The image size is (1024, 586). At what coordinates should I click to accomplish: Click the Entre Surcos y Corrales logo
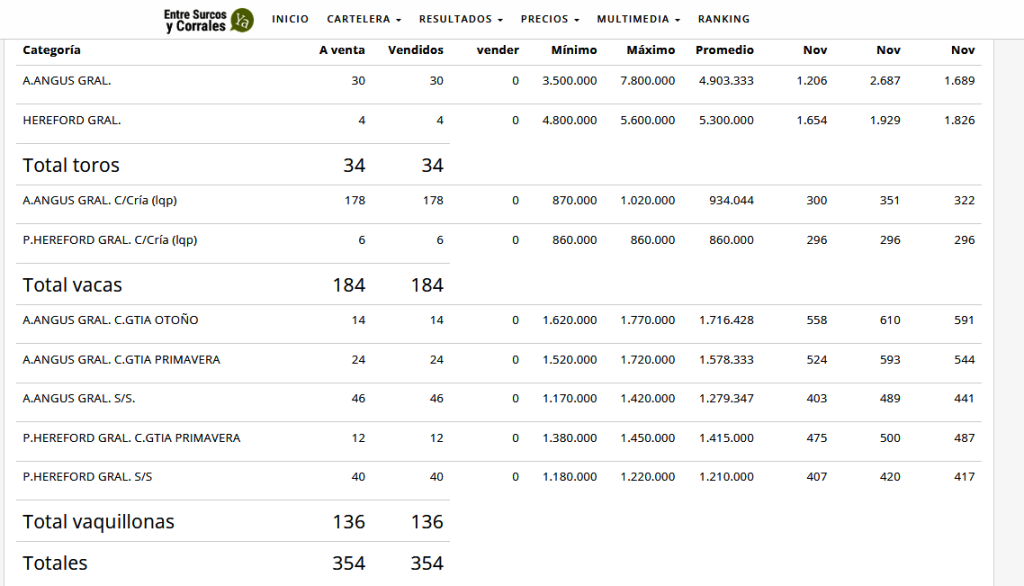[208, 20]
